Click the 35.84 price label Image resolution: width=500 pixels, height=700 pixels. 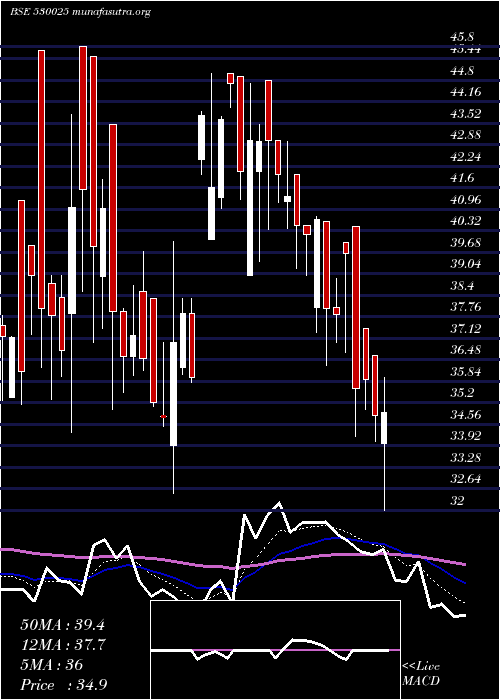click(466, 371)
